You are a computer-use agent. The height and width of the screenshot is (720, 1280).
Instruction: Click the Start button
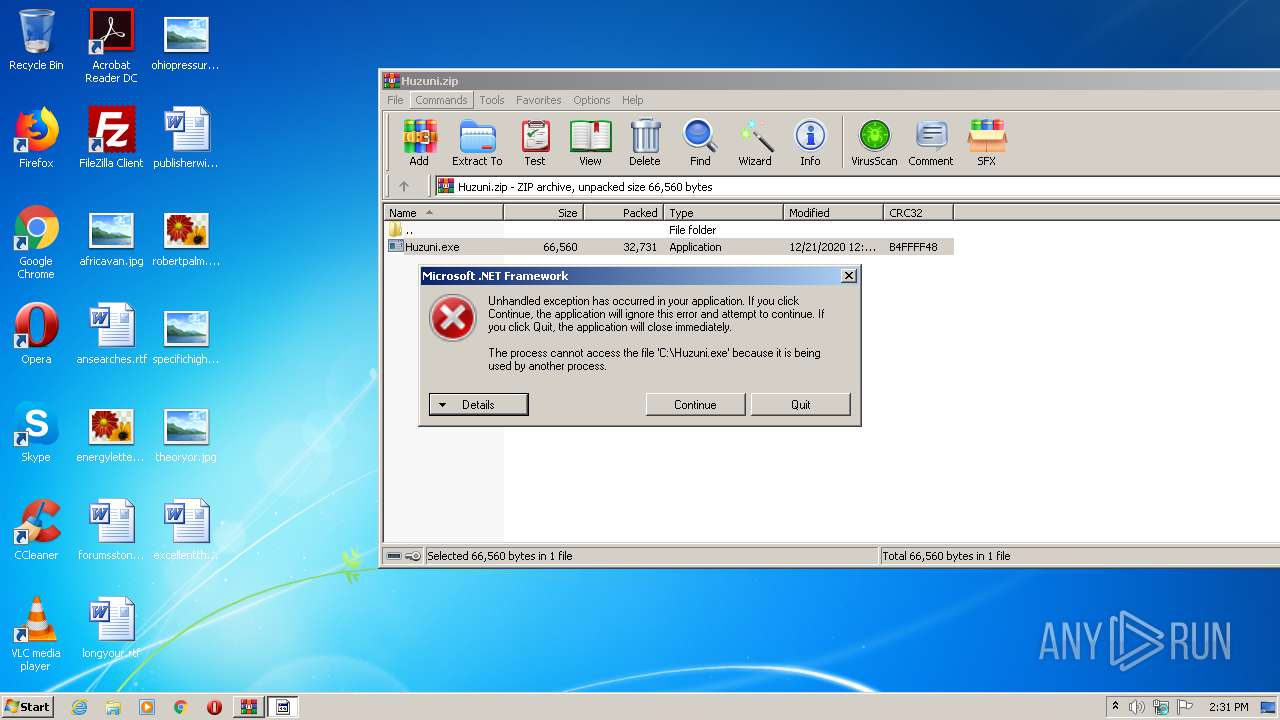28,706
